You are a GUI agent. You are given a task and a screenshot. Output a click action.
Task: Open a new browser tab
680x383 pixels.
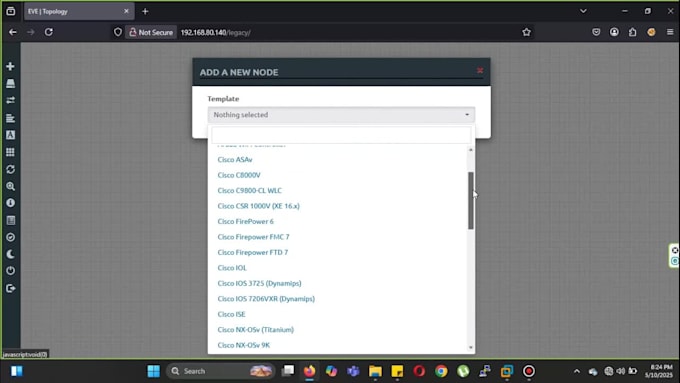145,12
